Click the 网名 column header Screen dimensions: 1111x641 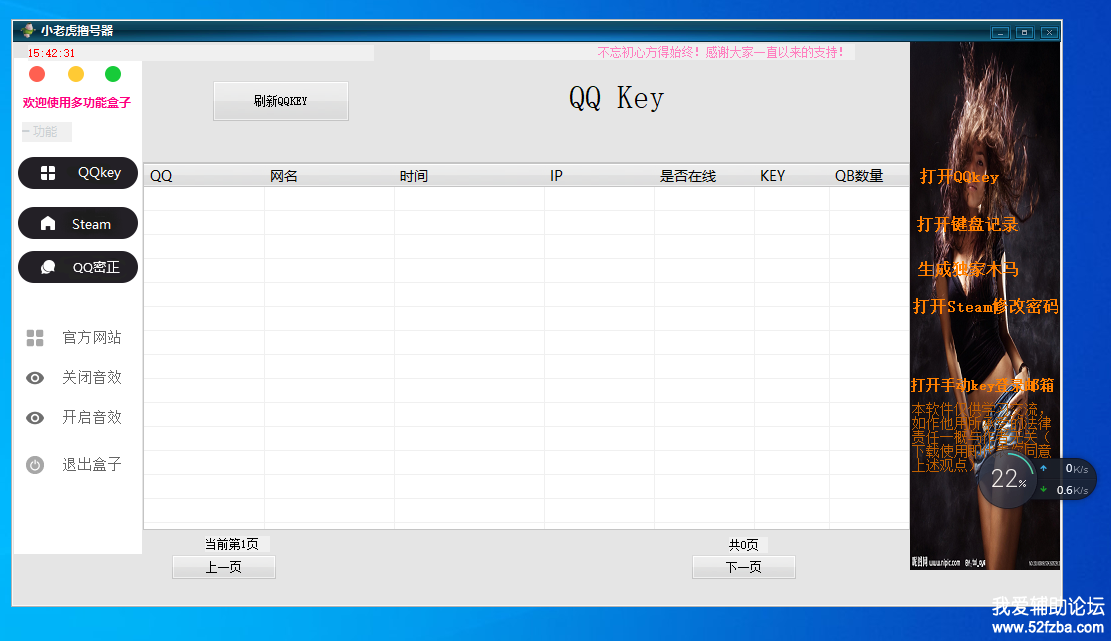point(329,176)
